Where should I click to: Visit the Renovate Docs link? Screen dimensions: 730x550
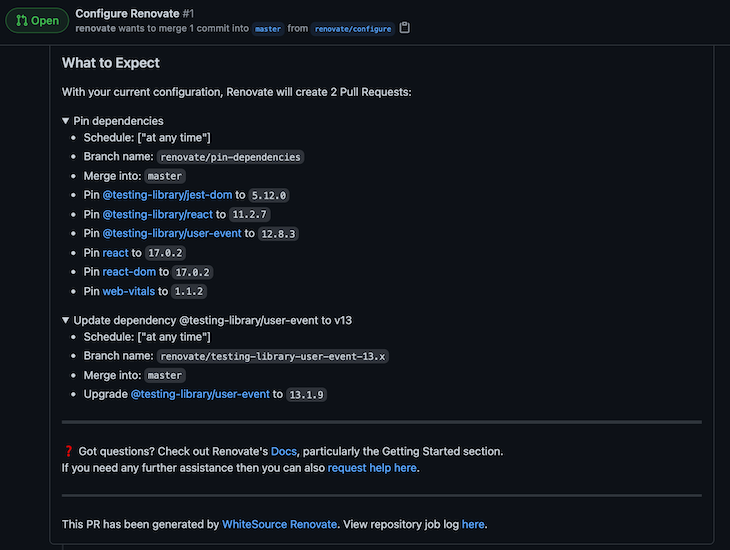pyautogui.click(x=284, y=452)
